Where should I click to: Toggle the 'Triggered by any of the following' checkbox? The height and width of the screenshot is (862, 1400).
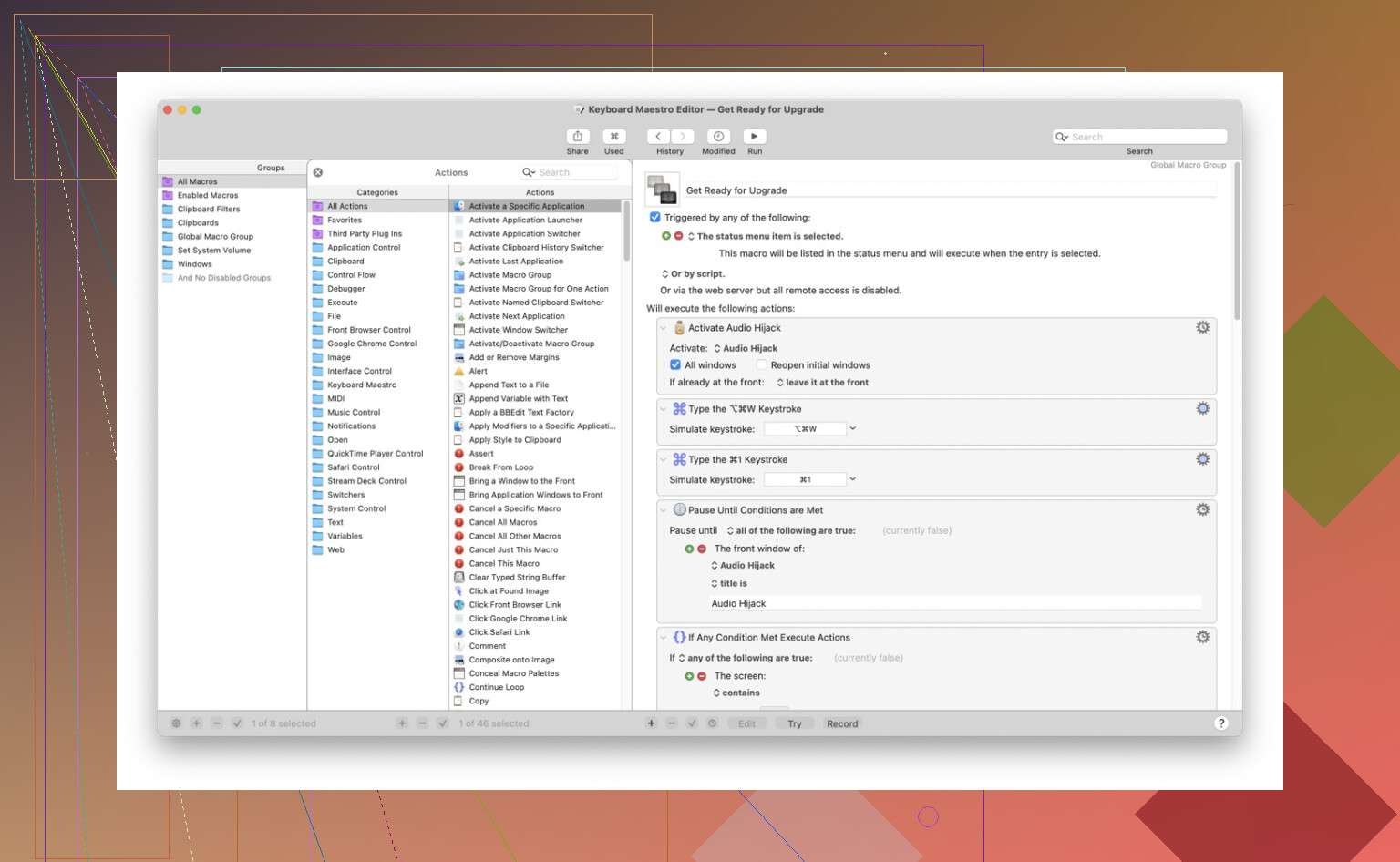(655, 218)
